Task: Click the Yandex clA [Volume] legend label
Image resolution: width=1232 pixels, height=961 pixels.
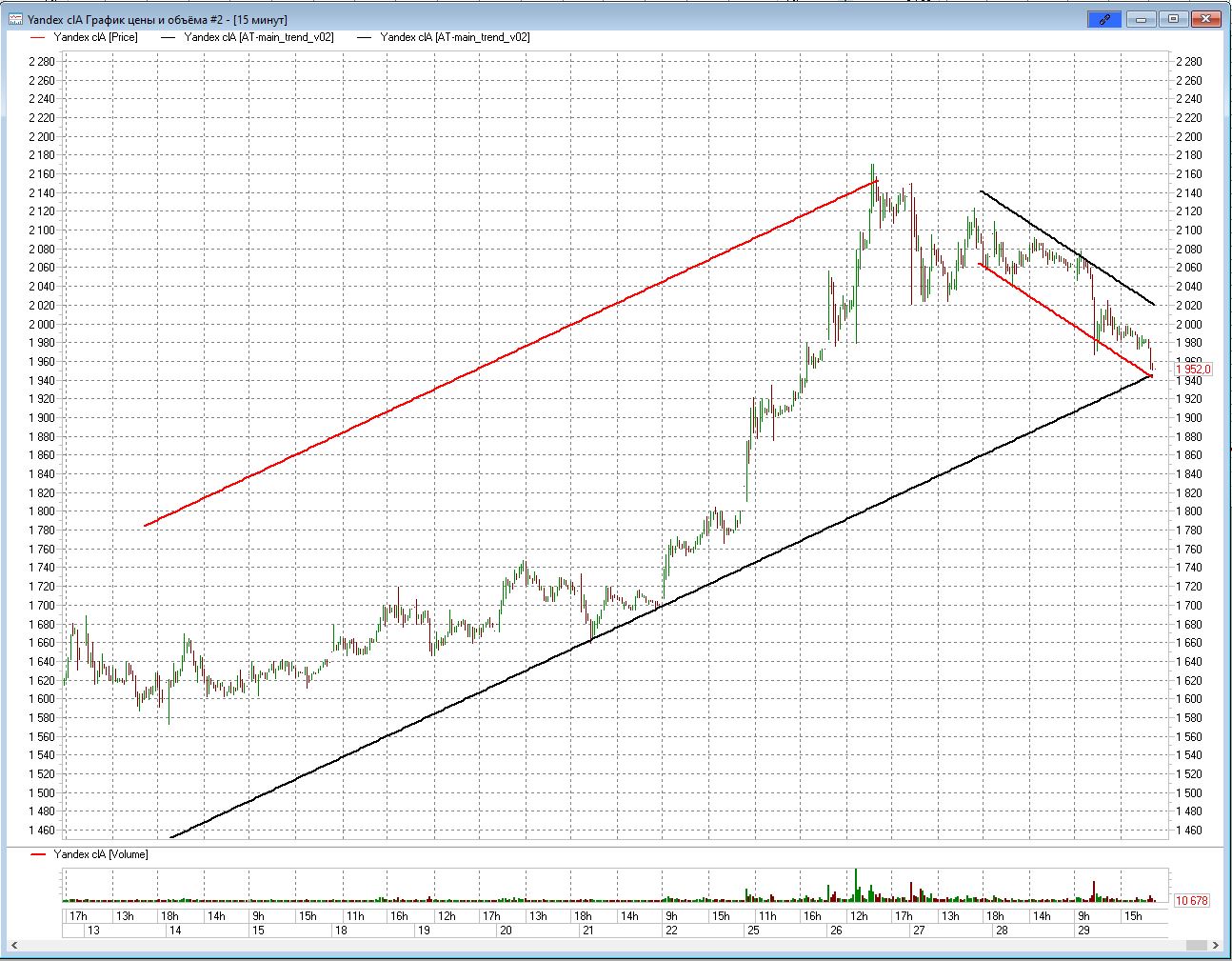Action: point(100,854)
